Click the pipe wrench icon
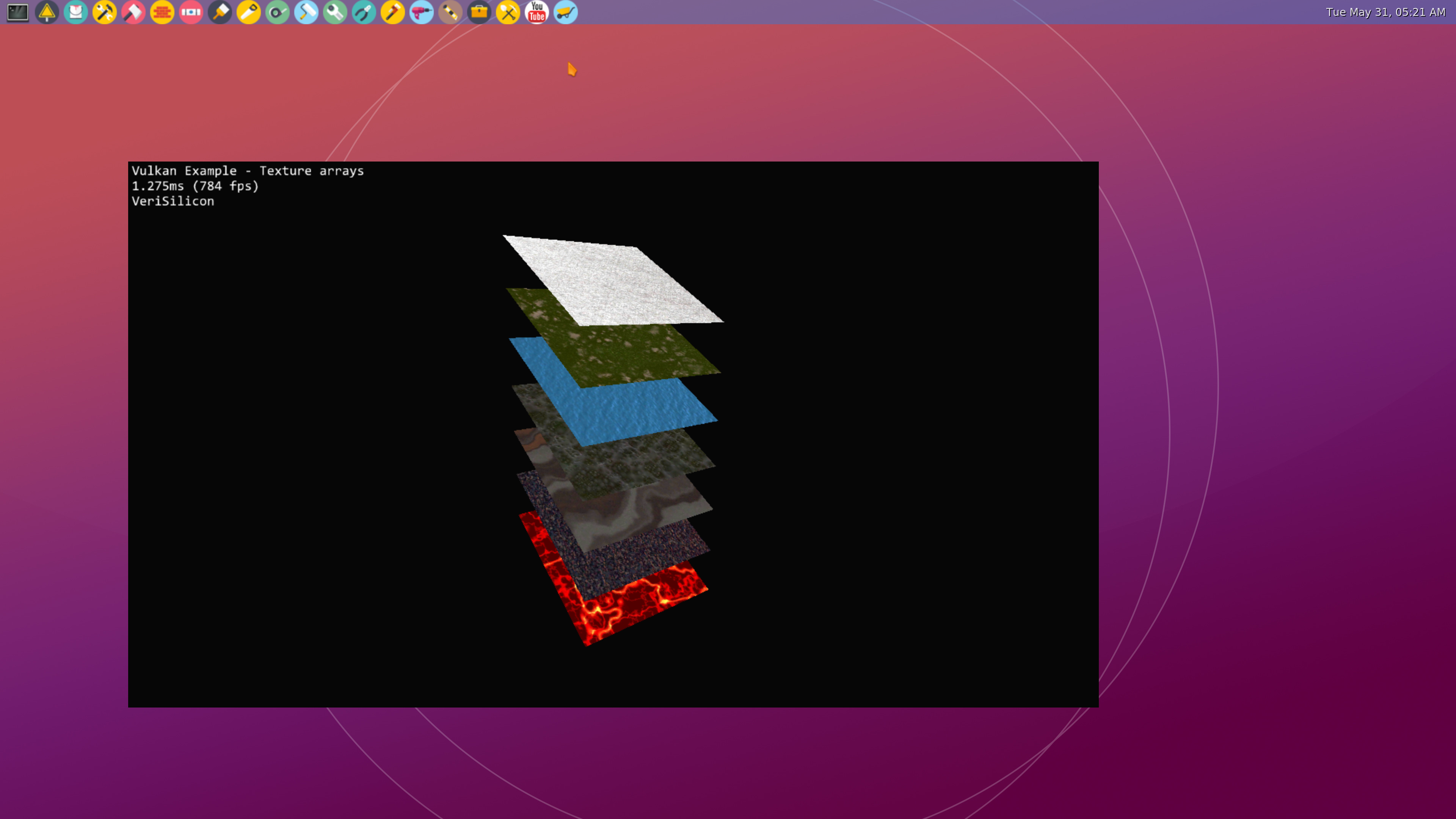 click(393, 12)
